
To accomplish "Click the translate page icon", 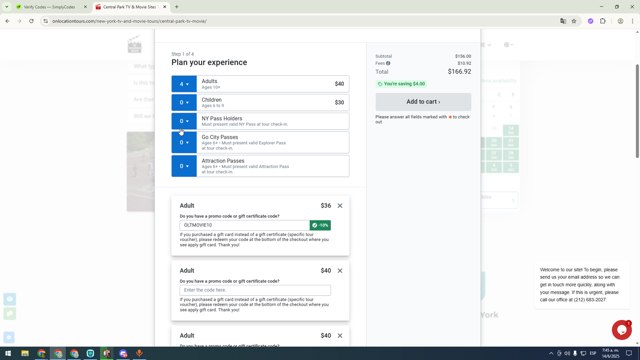I will (563, 21).
